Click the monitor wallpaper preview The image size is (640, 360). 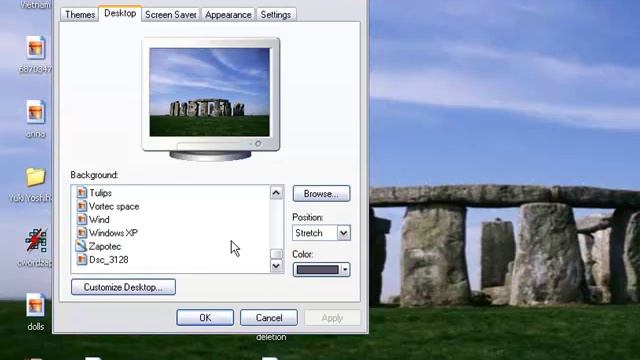[x=209, y=92]
